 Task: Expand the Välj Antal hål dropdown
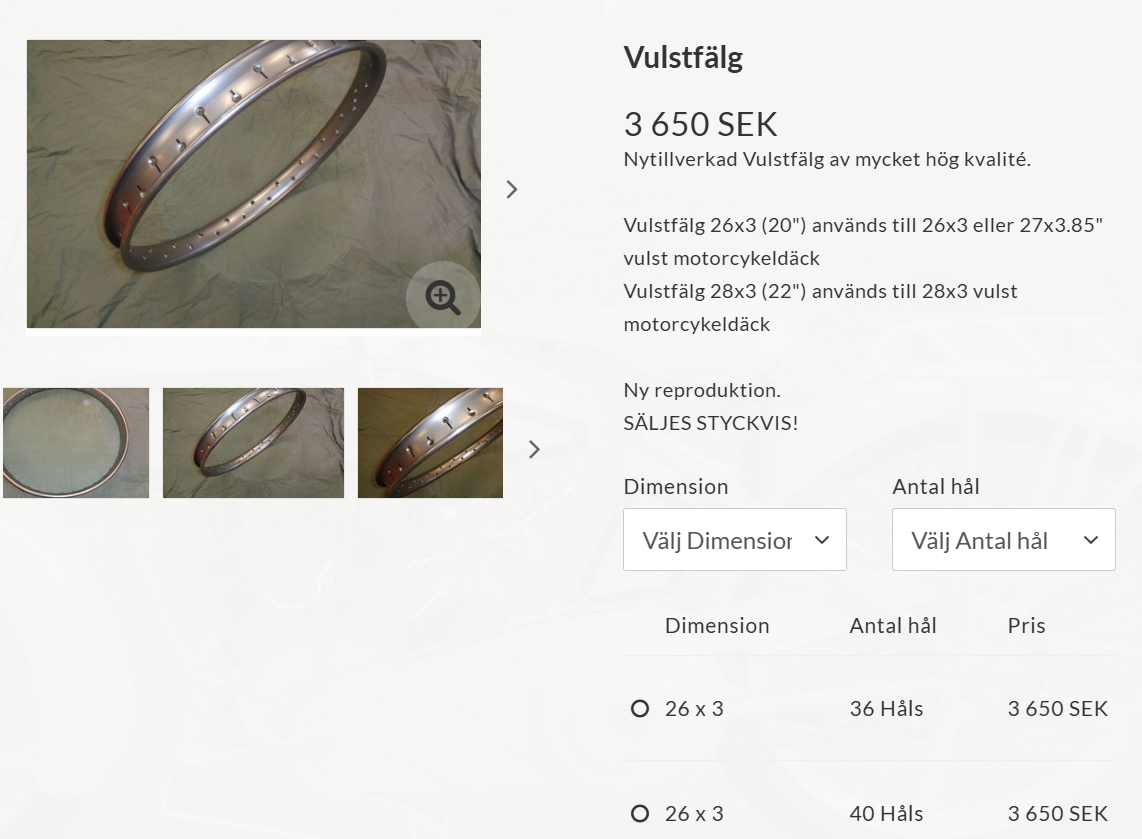coord(1004,540)
